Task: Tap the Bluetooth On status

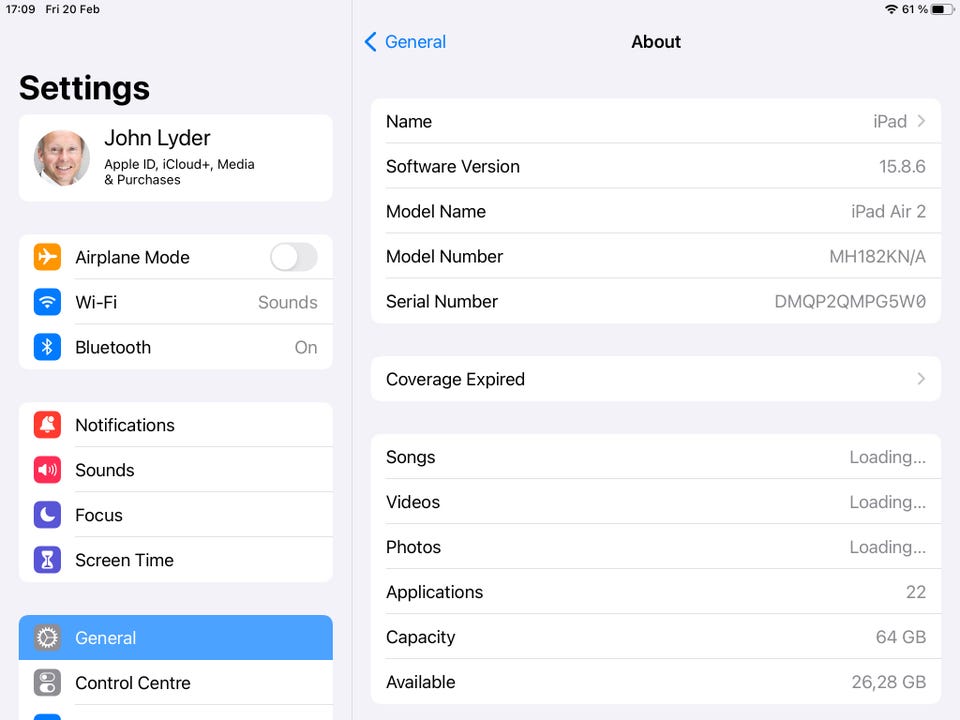Action: 306,347
